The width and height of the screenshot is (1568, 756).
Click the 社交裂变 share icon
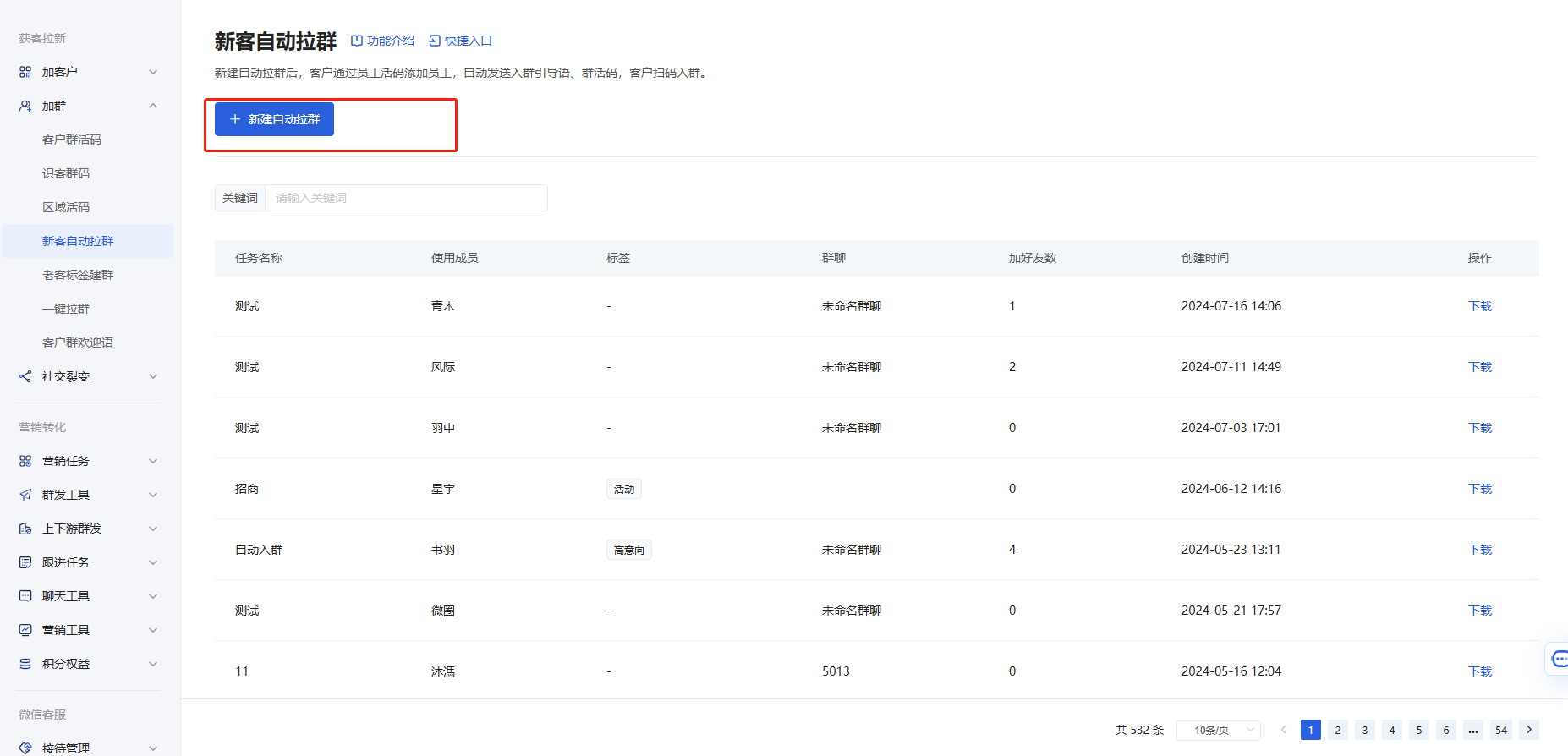tap(25, 376)
